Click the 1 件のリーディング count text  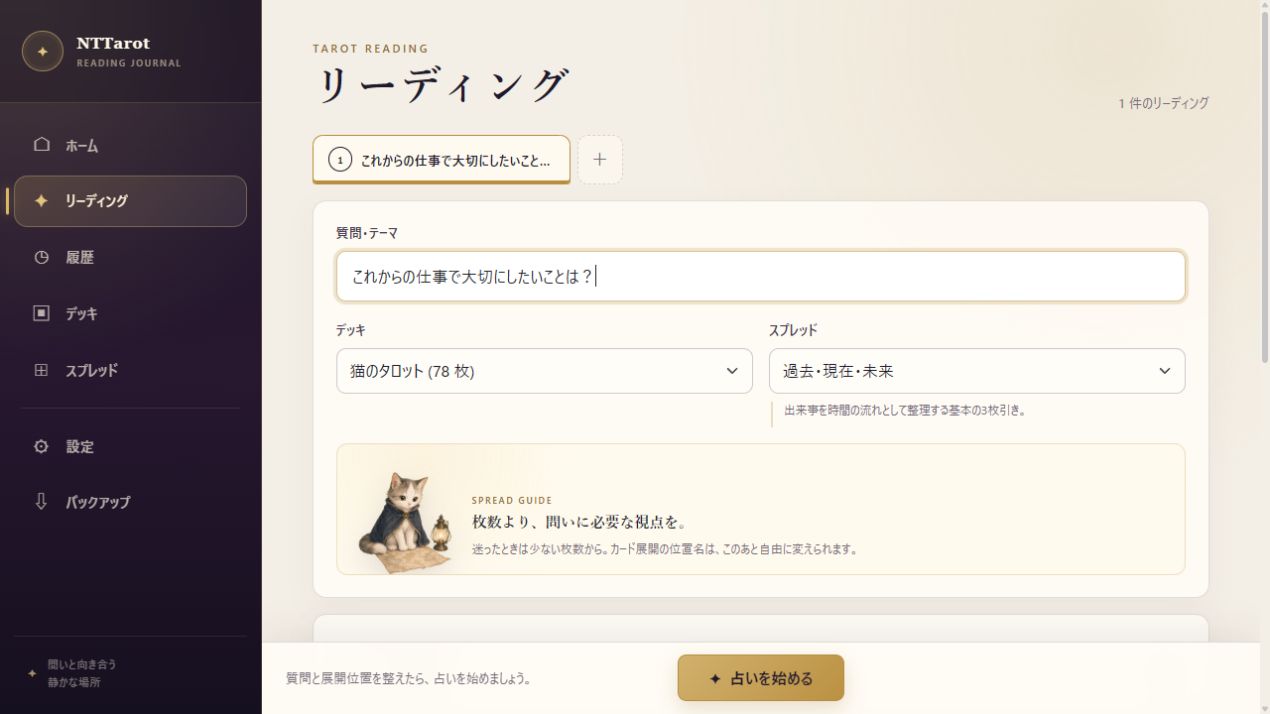pyautogui.click(x=1163, y=103)
